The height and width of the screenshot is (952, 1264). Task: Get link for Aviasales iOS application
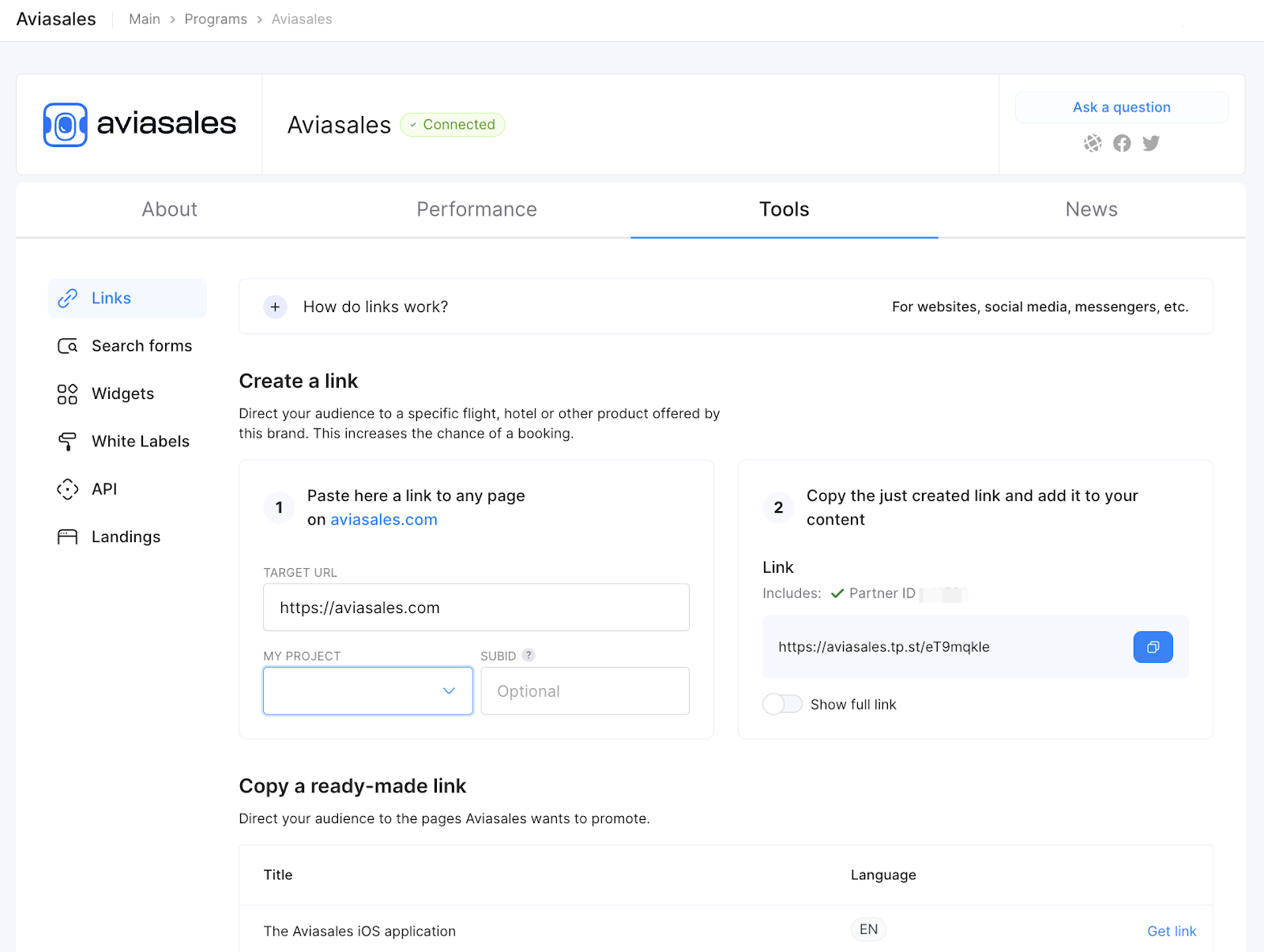pos(1172,931)
